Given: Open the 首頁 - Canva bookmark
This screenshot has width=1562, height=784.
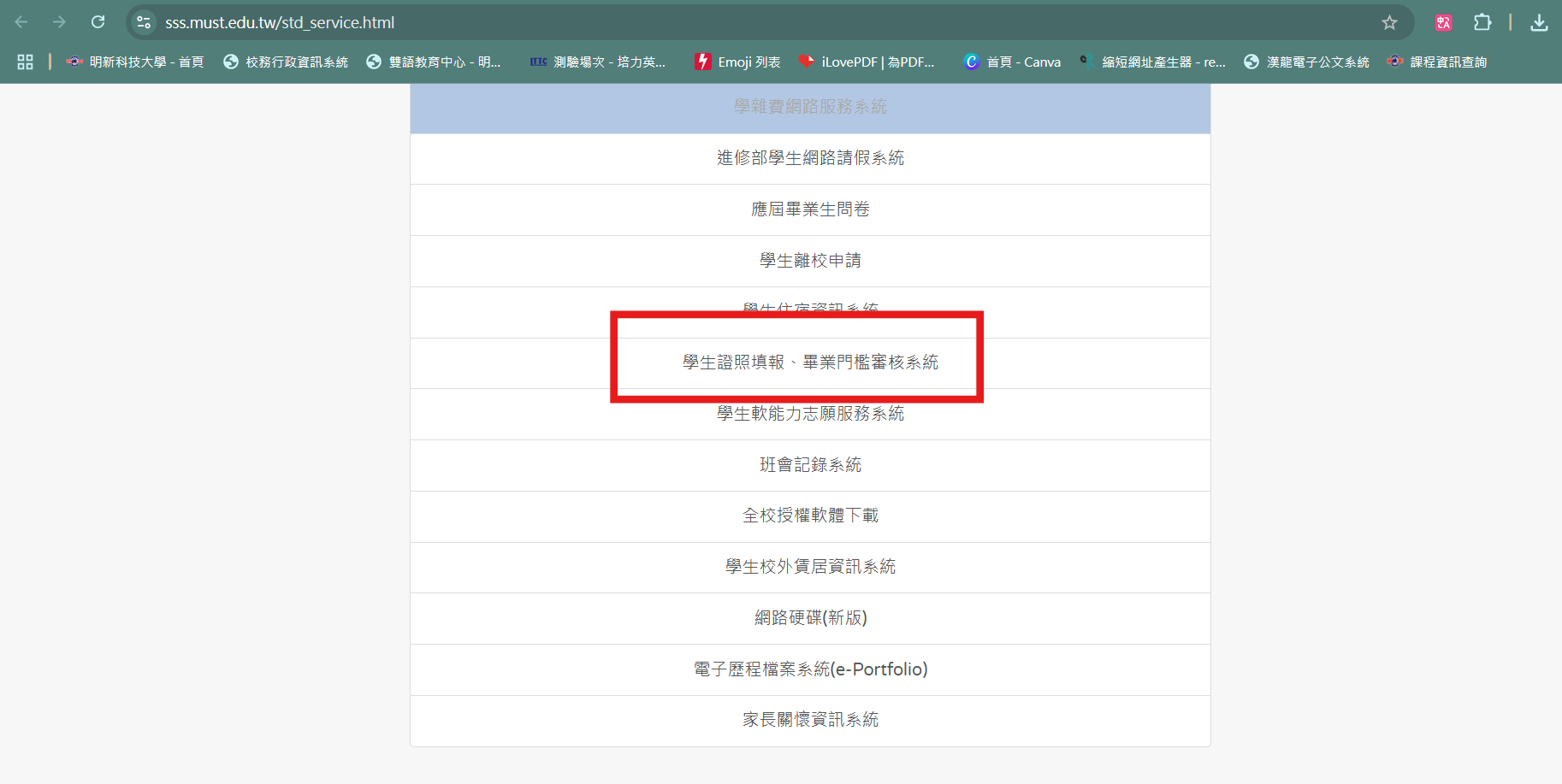Looking at the screenshot, I should [x=1012, y=62].
